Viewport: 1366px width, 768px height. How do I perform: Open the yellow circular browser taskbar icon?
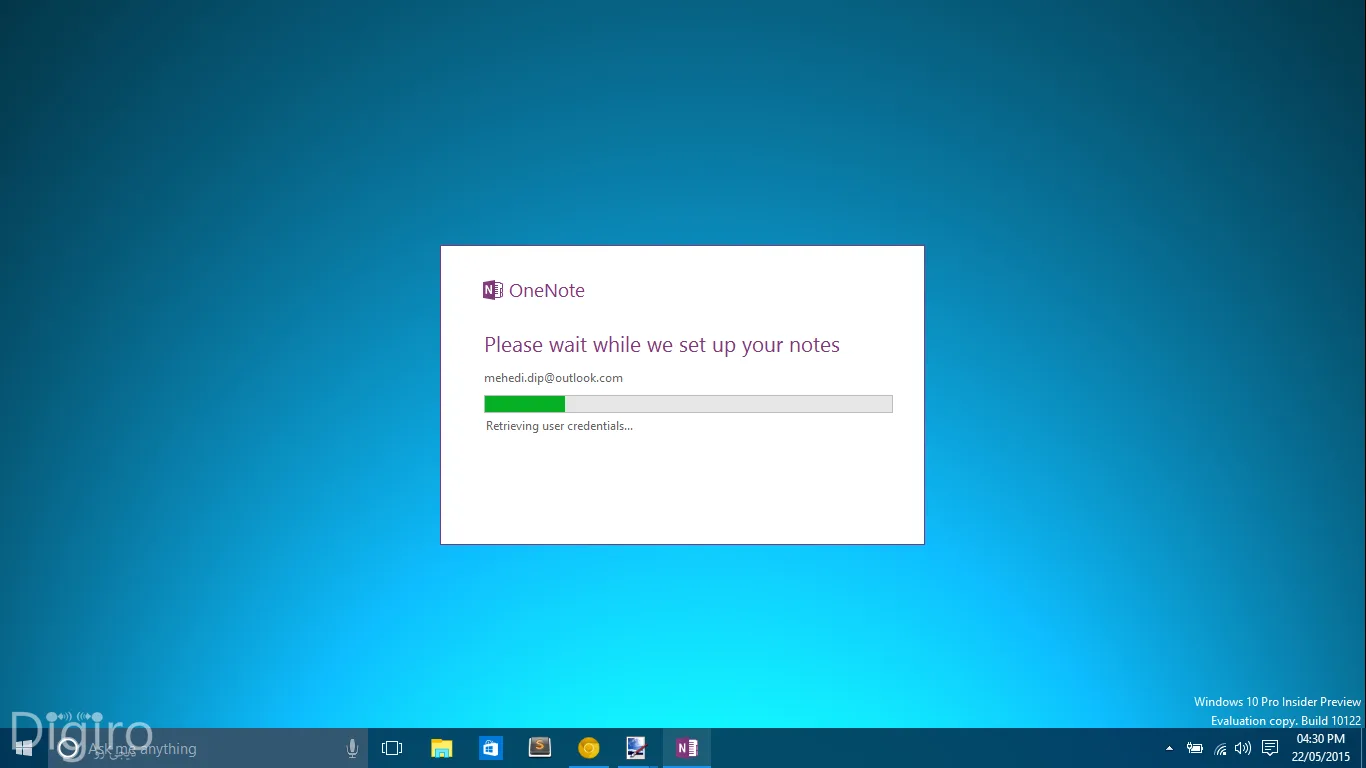[x=589, y=748]
